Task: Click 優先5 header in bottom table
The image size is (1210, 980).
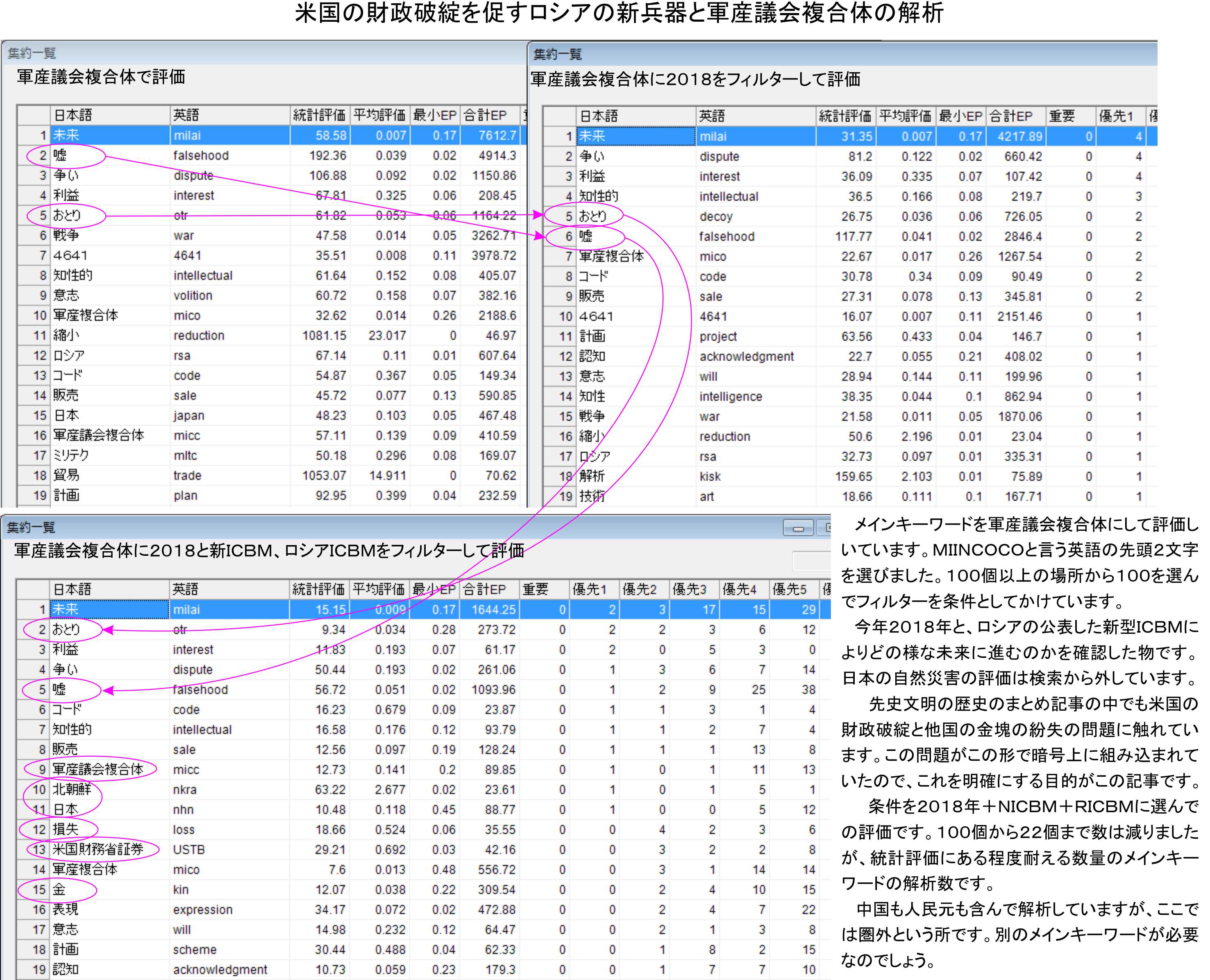Action: coord(794,589)
